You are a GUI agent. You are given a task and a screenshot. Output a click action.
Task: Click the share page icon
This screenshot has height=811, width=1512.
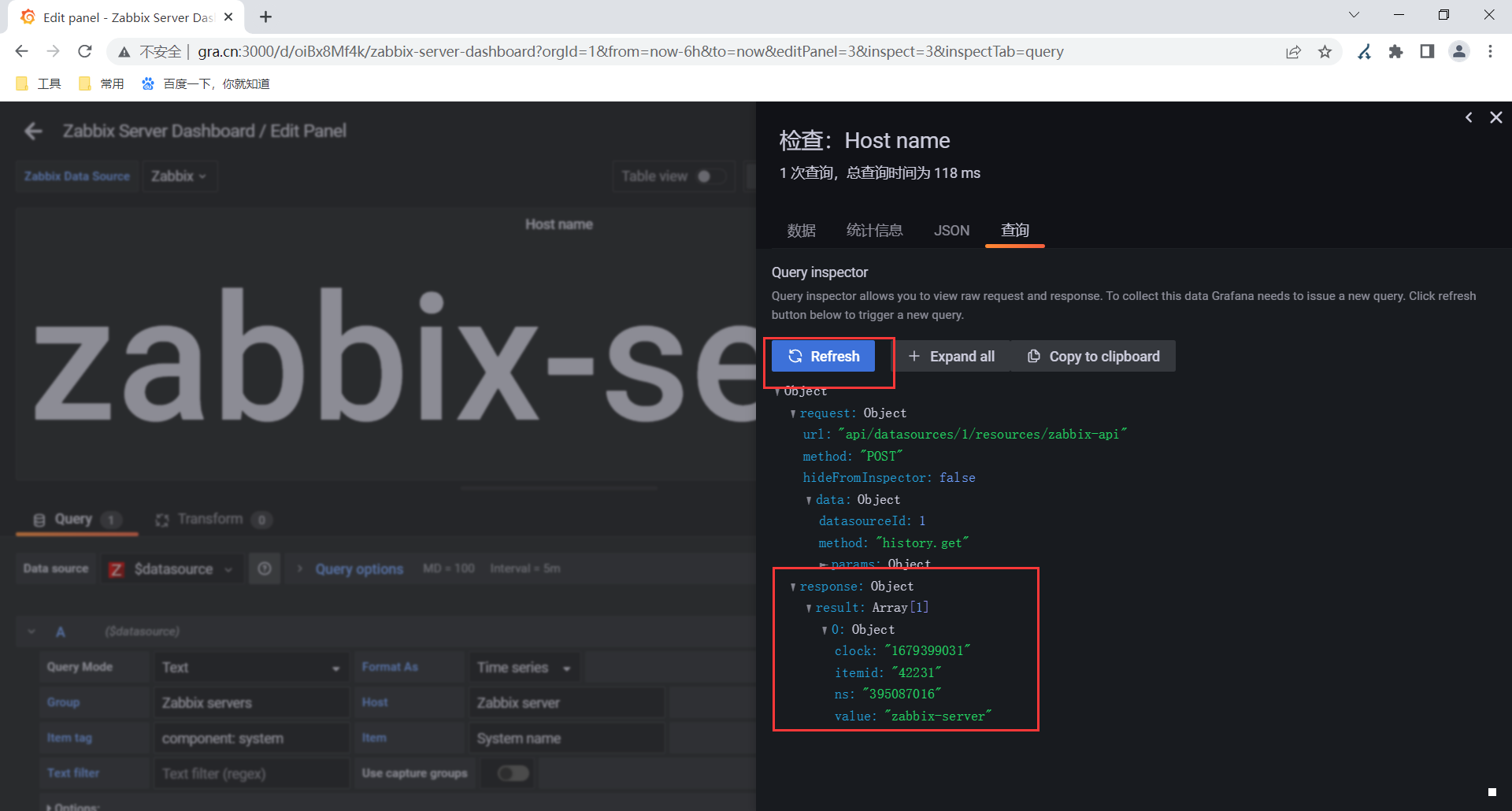(1293, 52)
